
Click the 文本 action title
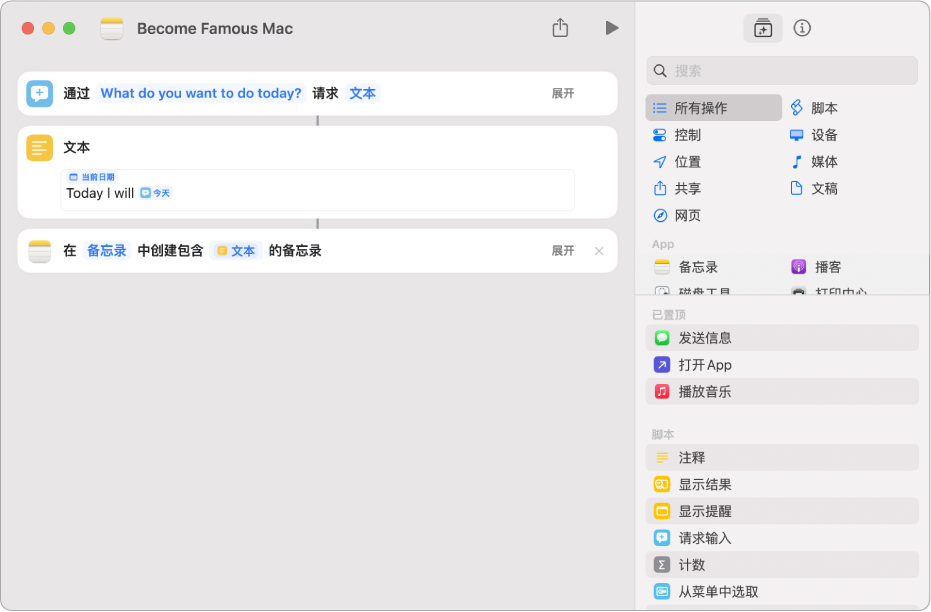[x=77, y=147]
